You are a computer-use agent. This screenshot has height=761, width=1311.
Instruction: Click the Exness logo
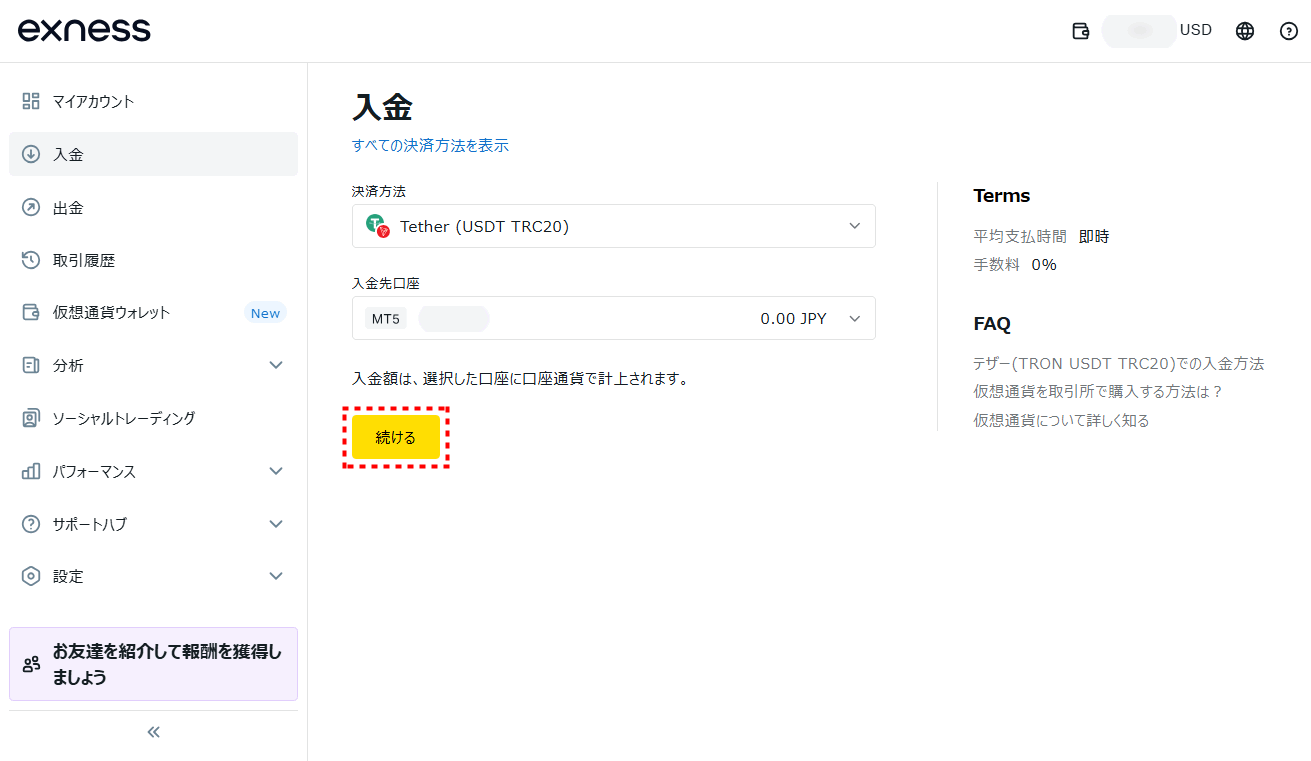[x=84, y=30]
